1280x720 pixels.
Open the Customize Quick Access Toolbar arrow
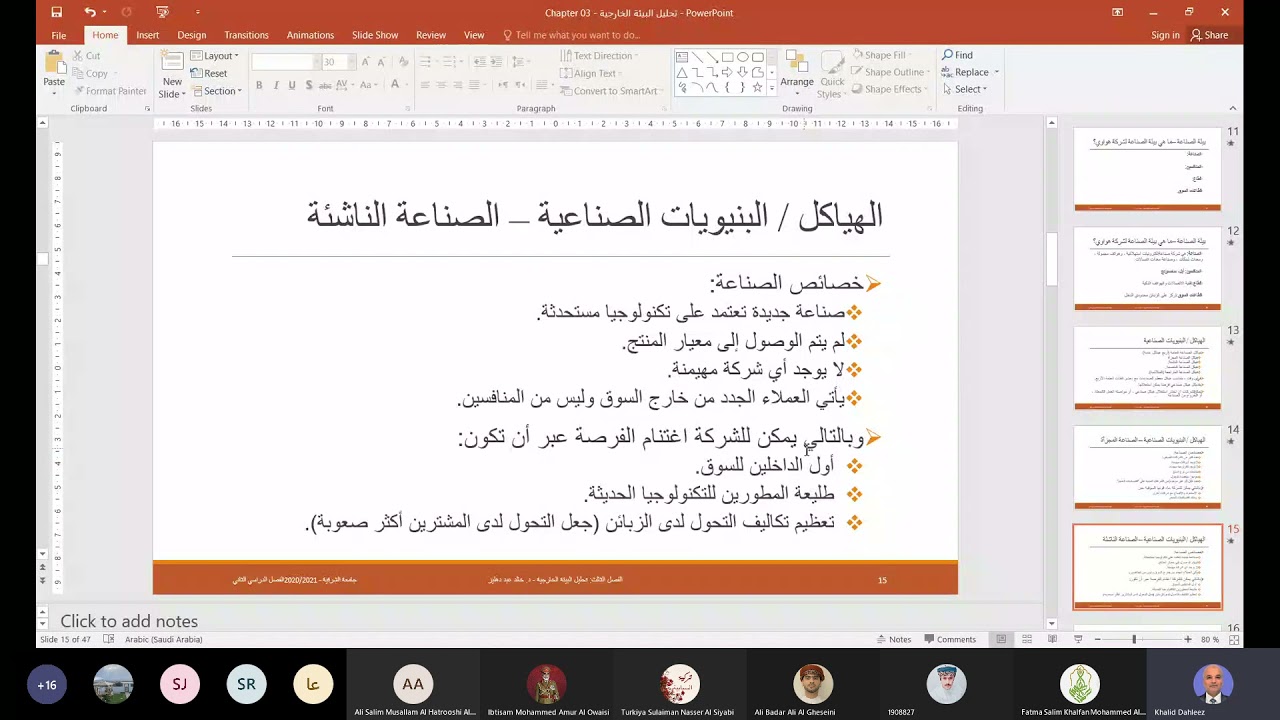click(x=198, y=12)
